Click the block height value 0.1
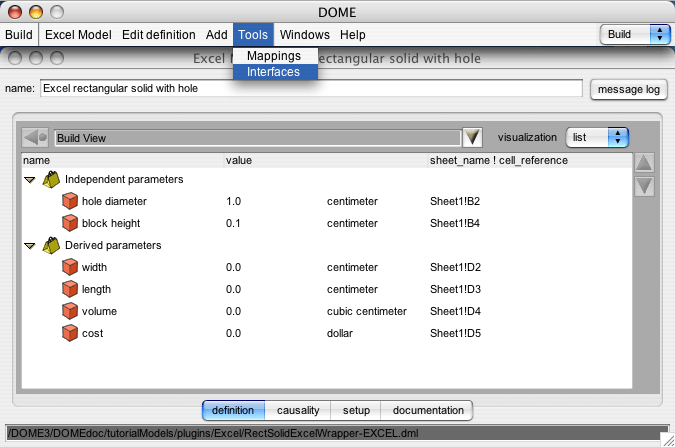 click(233, 223)
